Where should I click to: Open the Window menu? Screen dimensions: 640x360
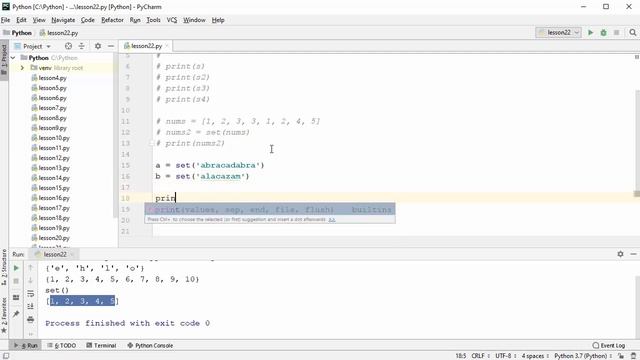coord(194,20)
